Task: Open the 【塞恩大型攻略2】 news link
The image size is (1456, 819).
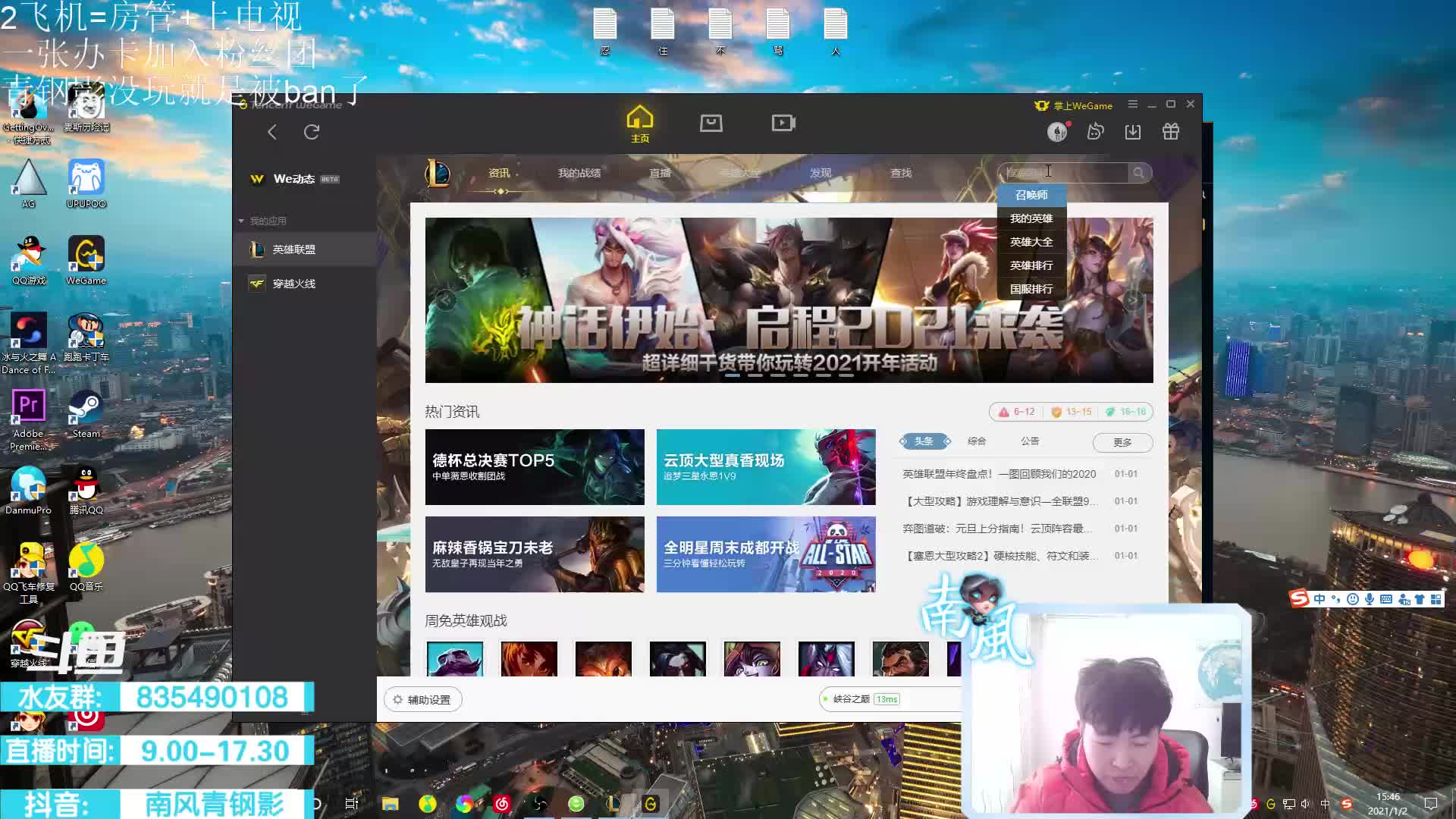Action: click(x=1000, y=556)
